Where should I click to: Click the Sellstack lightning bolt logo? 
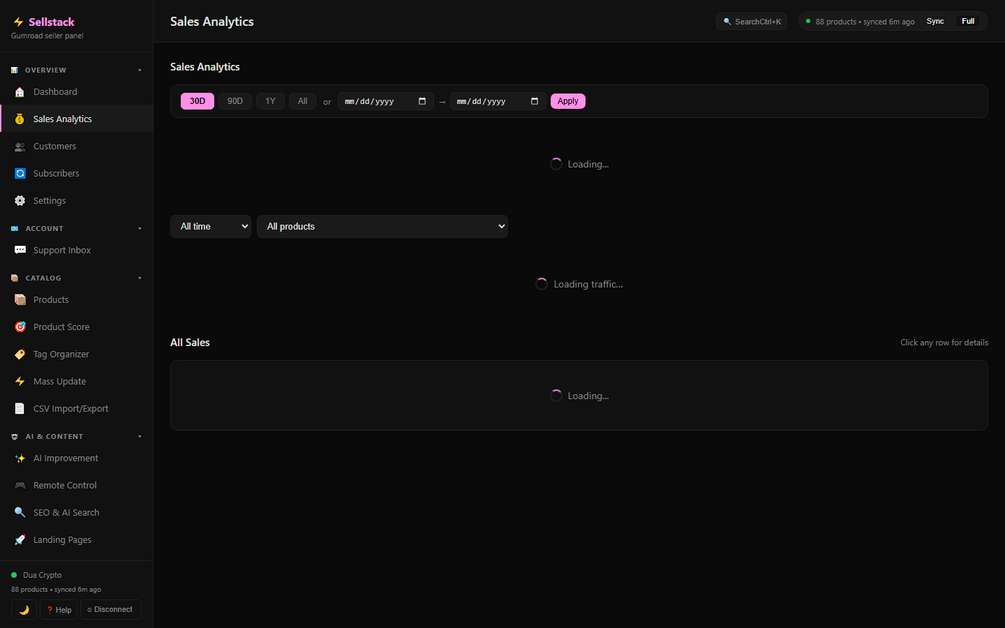(18, 22)
